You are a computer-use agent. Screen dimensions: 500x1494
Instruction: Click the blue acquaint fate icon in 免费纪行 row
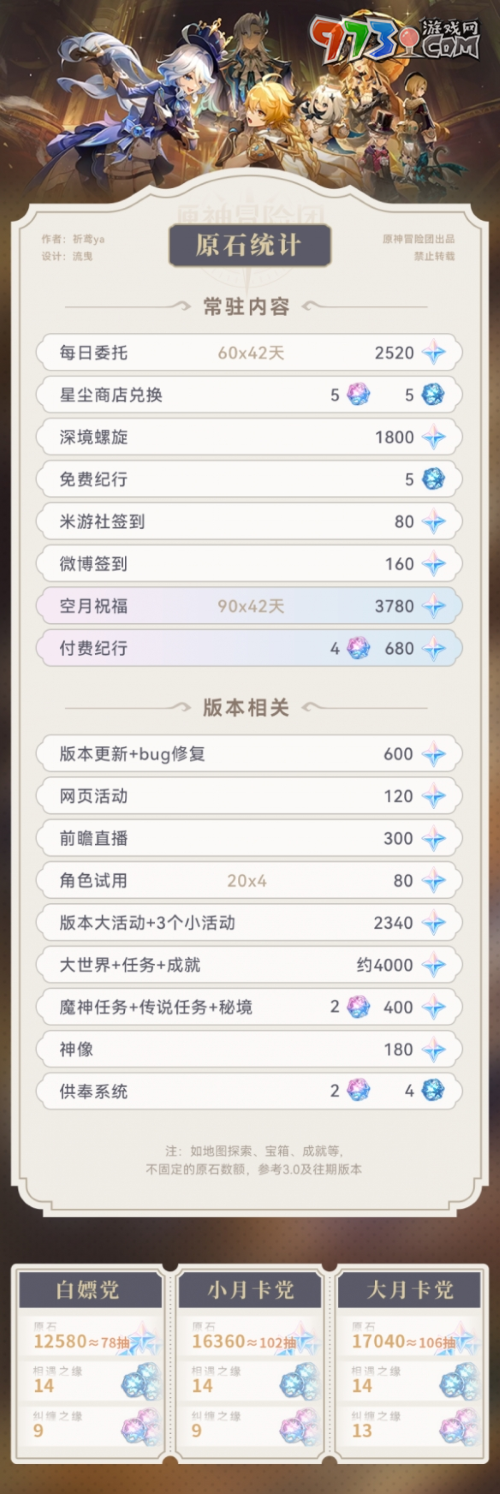click(433, 479)
